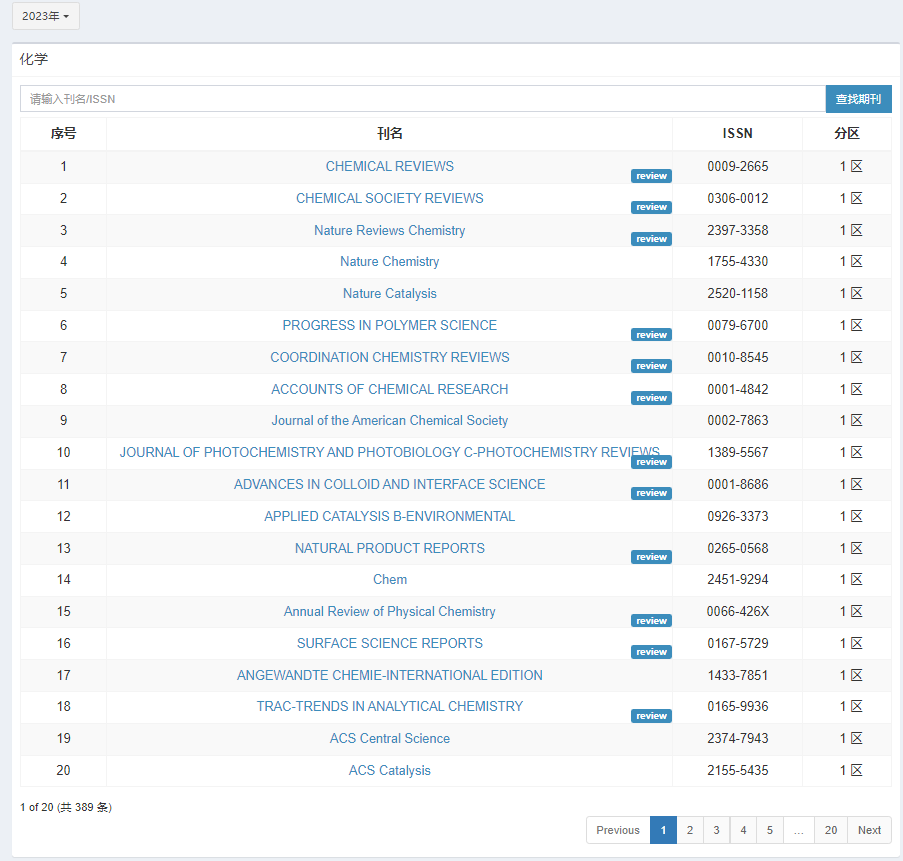Click review badge on SURFACE SCIENCE REPORTS row

pos(651,653)
